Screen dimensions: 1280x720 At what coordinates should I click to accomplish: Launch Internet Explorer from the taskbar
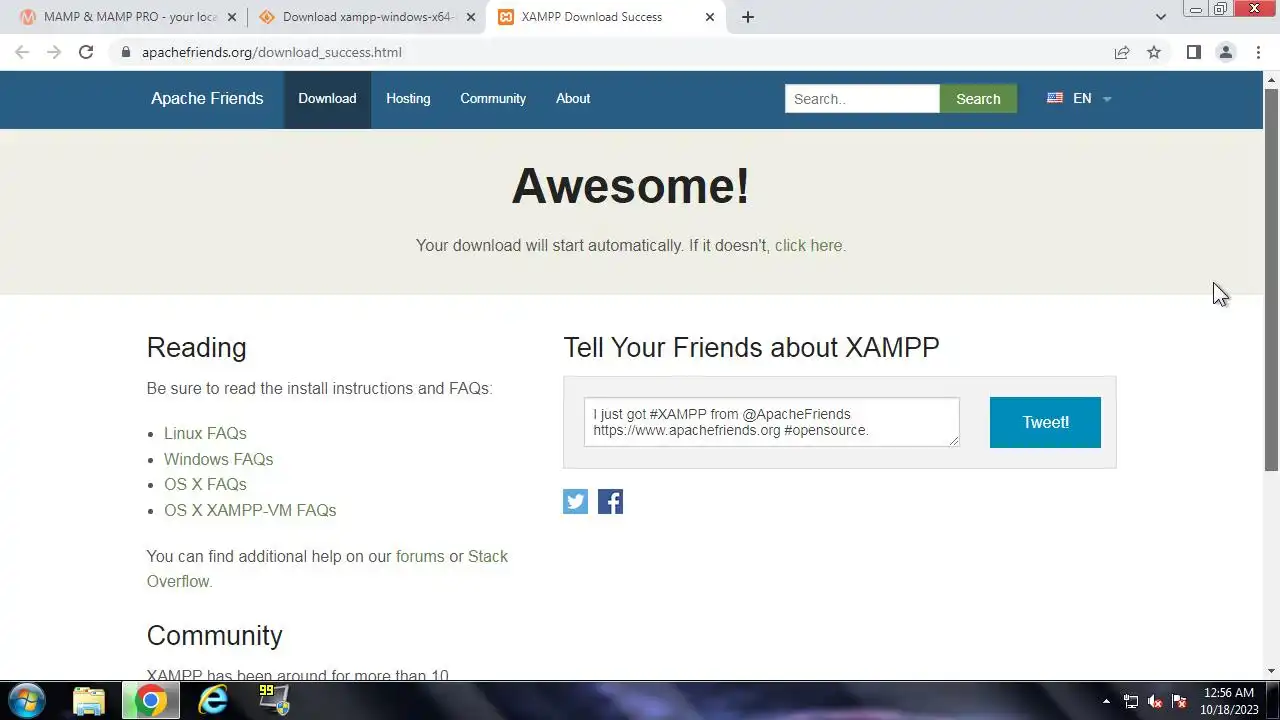pyautogui.click(x=213, y=701)
